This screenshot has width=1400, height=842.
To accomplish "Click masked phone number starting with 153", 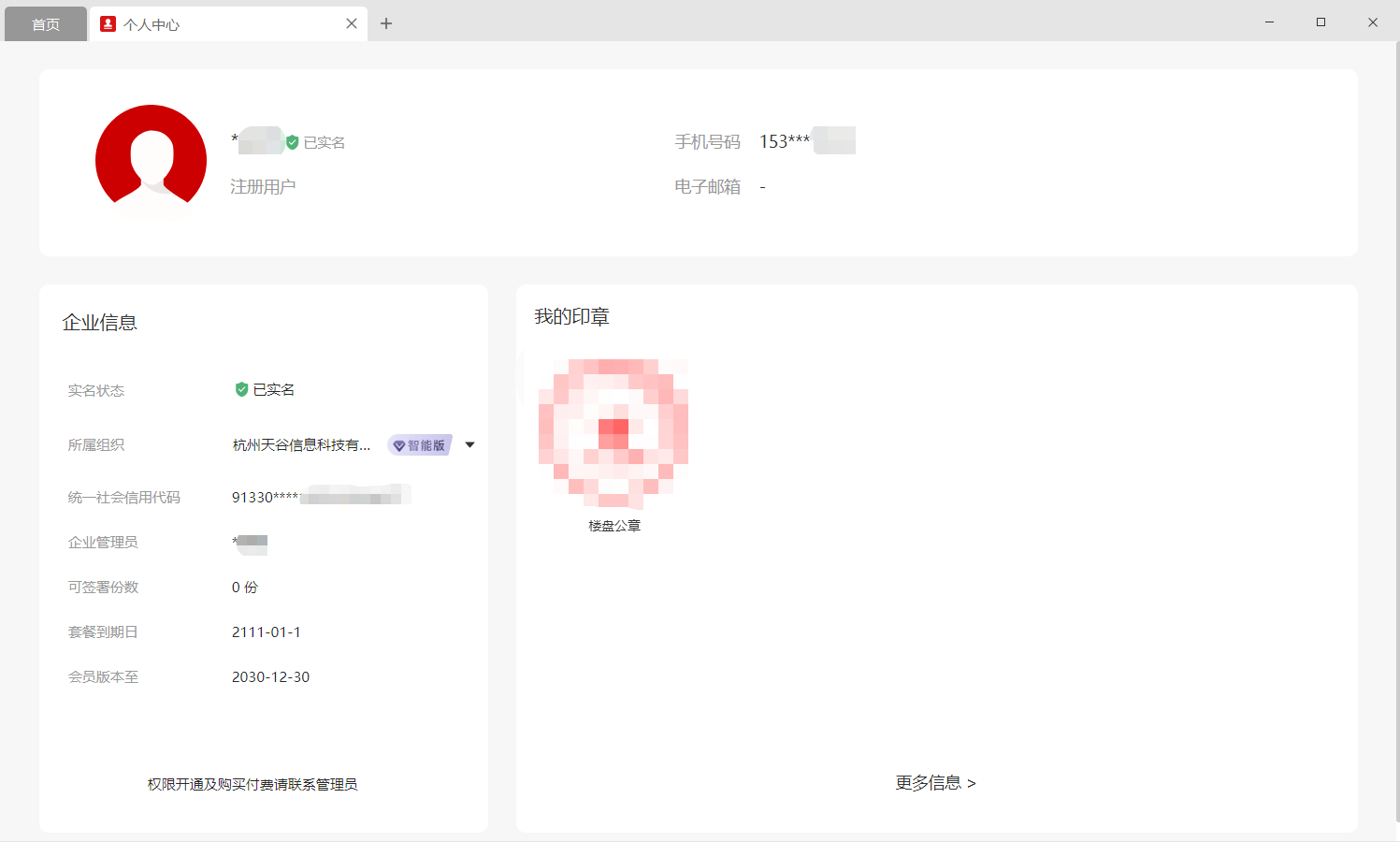I will pos(806,141).
